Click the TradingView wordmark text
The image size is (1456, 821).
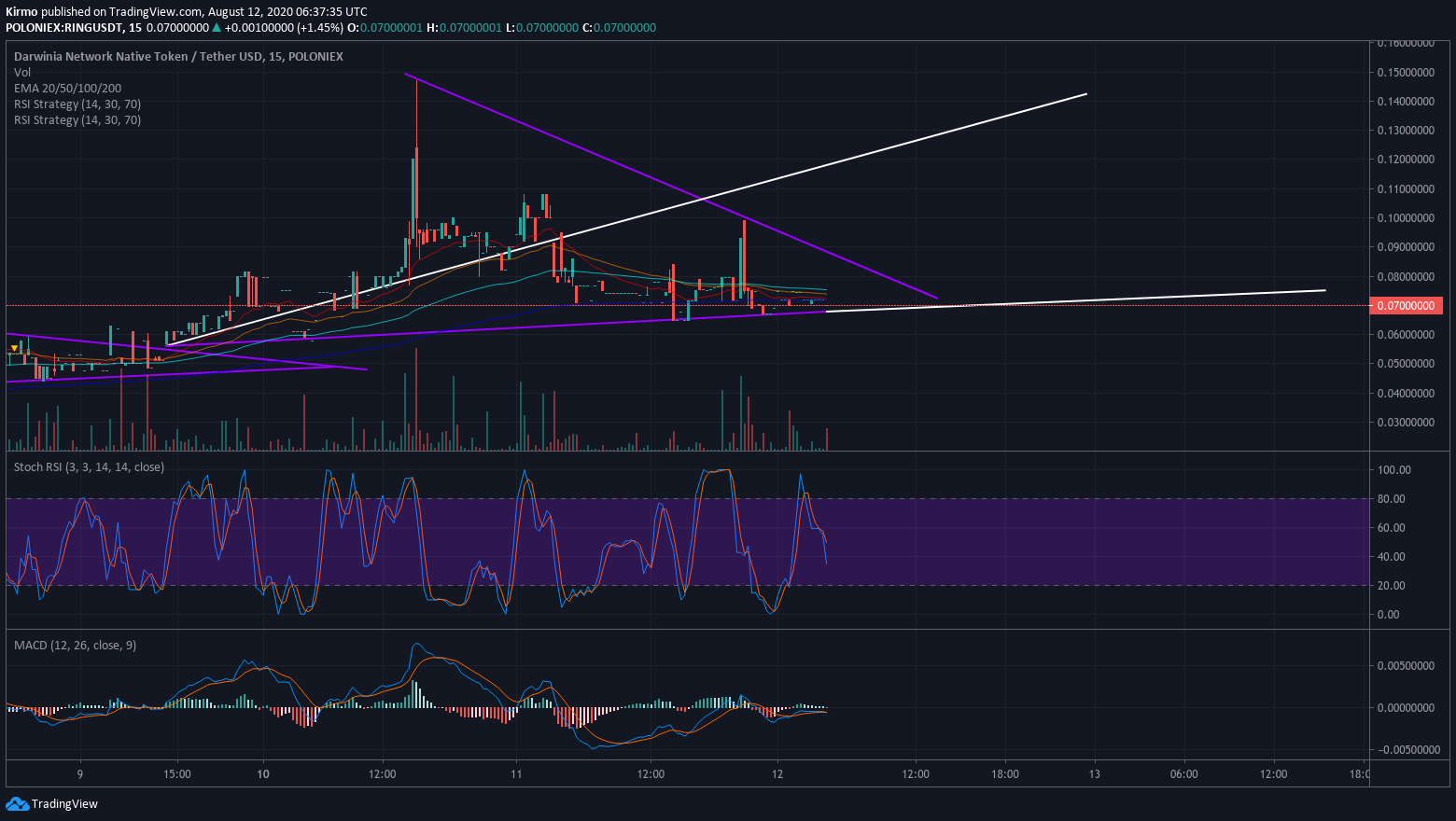[x=64, y=803]
